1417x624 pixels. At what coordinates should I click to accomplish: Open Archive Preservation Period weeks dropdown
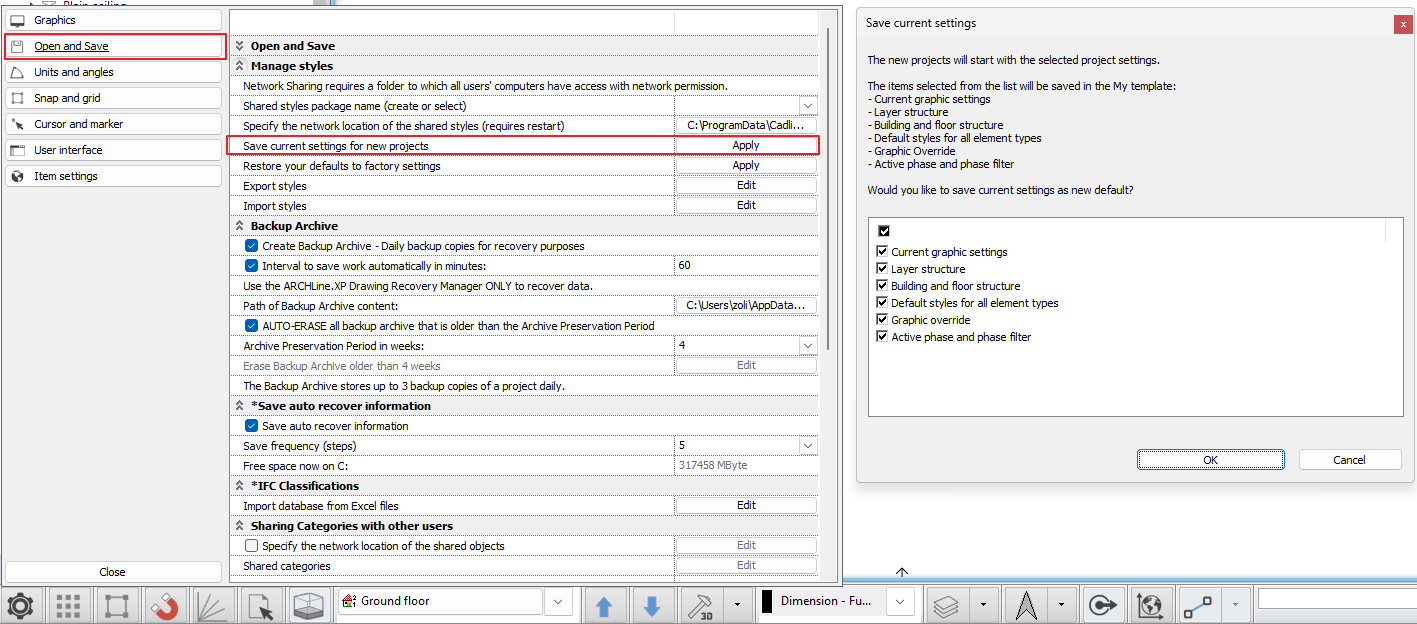(807, 346)
